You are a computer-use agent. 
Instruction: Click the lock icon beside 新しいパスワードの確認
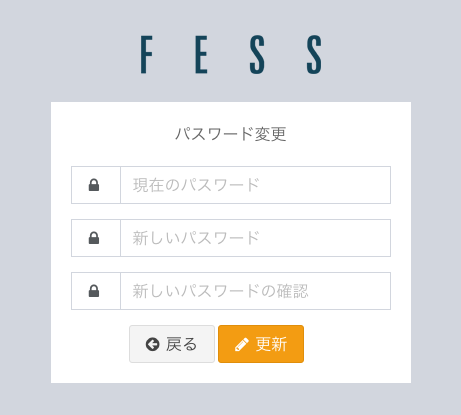pyautogui.click(x=94, y=291)
